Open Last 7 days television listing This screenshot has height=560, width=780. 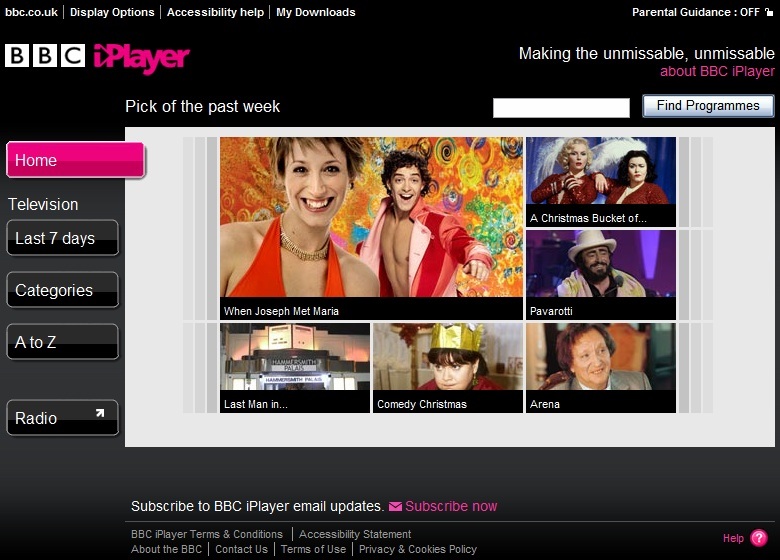[x=63, y=238]
